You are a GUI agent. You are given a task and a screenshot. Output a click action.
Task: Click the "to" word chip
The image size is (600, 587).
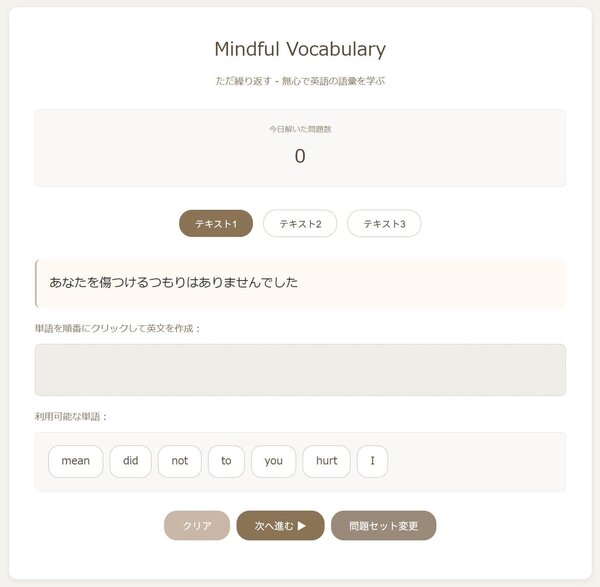pyautogui.click(x=226, y=461)
